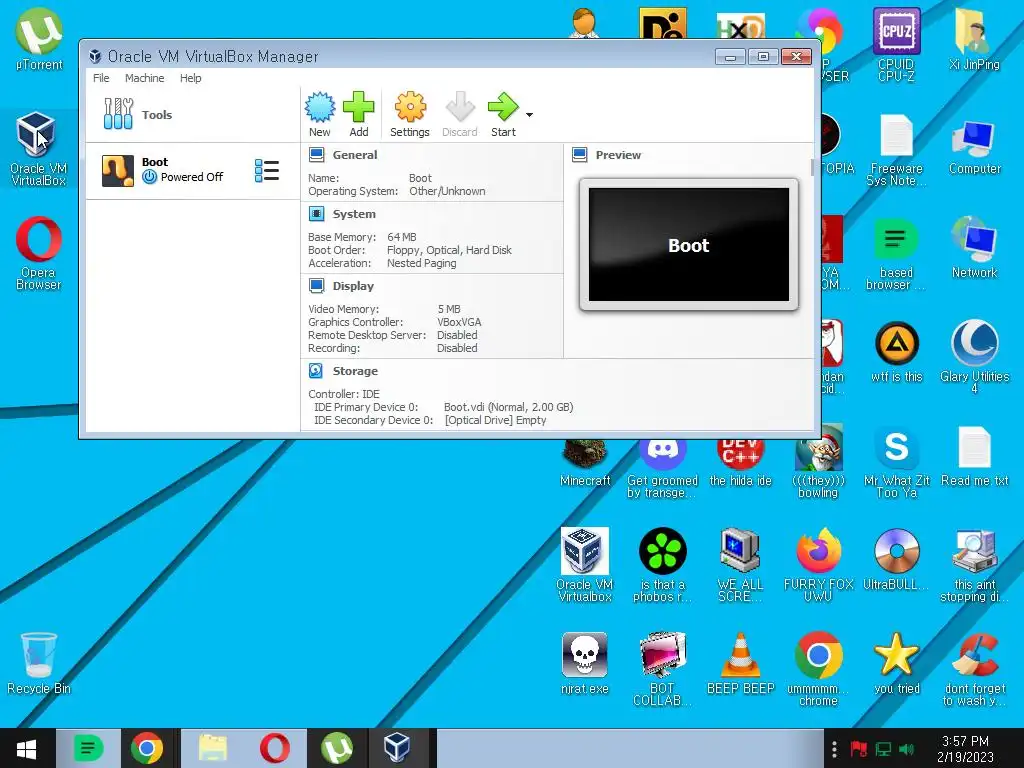The height and width of the screenshot is (768, 1024).
Task: Open the Start button dropdown arrow
Action: tap(530, 115)
